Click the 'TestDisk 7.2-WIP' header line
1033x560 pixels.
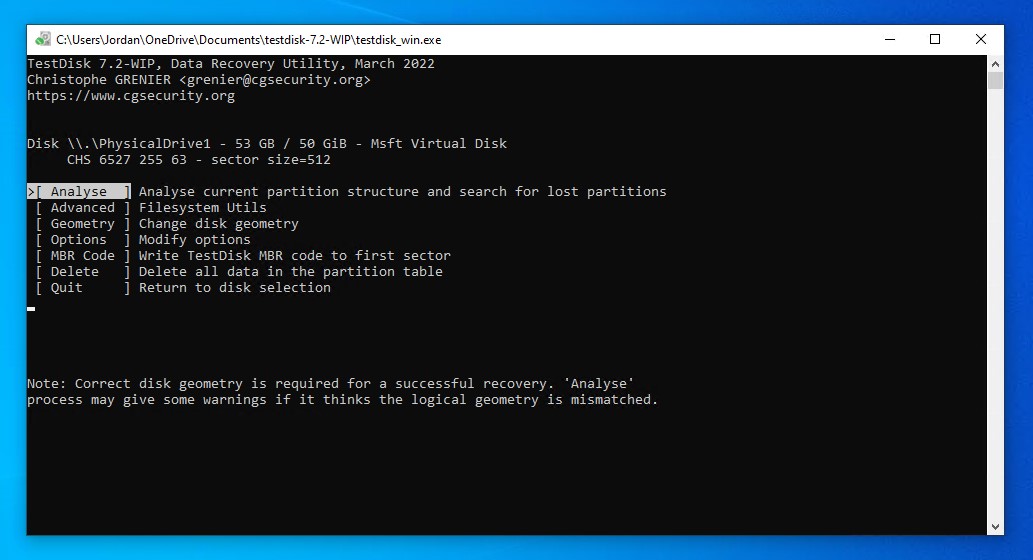coord(231,64)
